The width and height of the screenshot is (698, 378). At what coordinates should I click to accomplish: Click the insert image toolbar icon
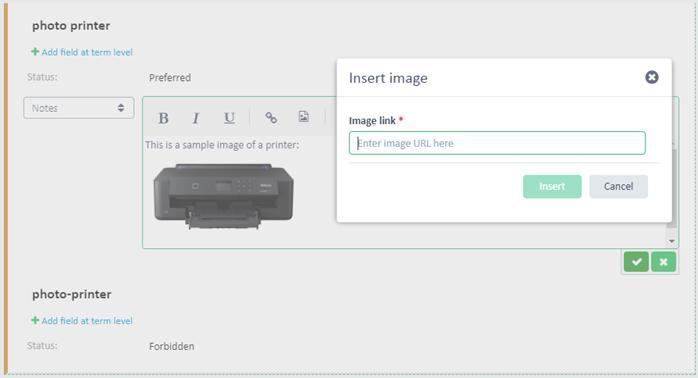point(304,117)
